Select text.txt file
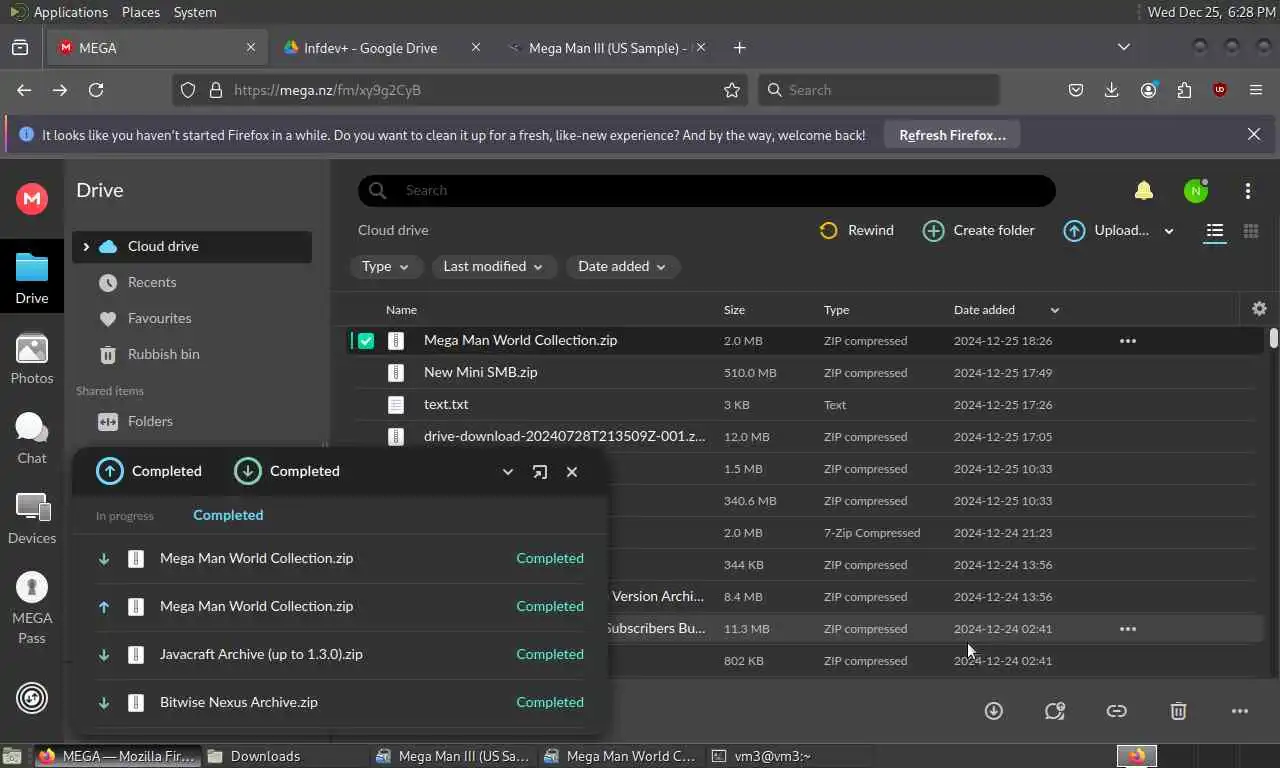Screen dimensions: 1280x768 tap(805, 404)
